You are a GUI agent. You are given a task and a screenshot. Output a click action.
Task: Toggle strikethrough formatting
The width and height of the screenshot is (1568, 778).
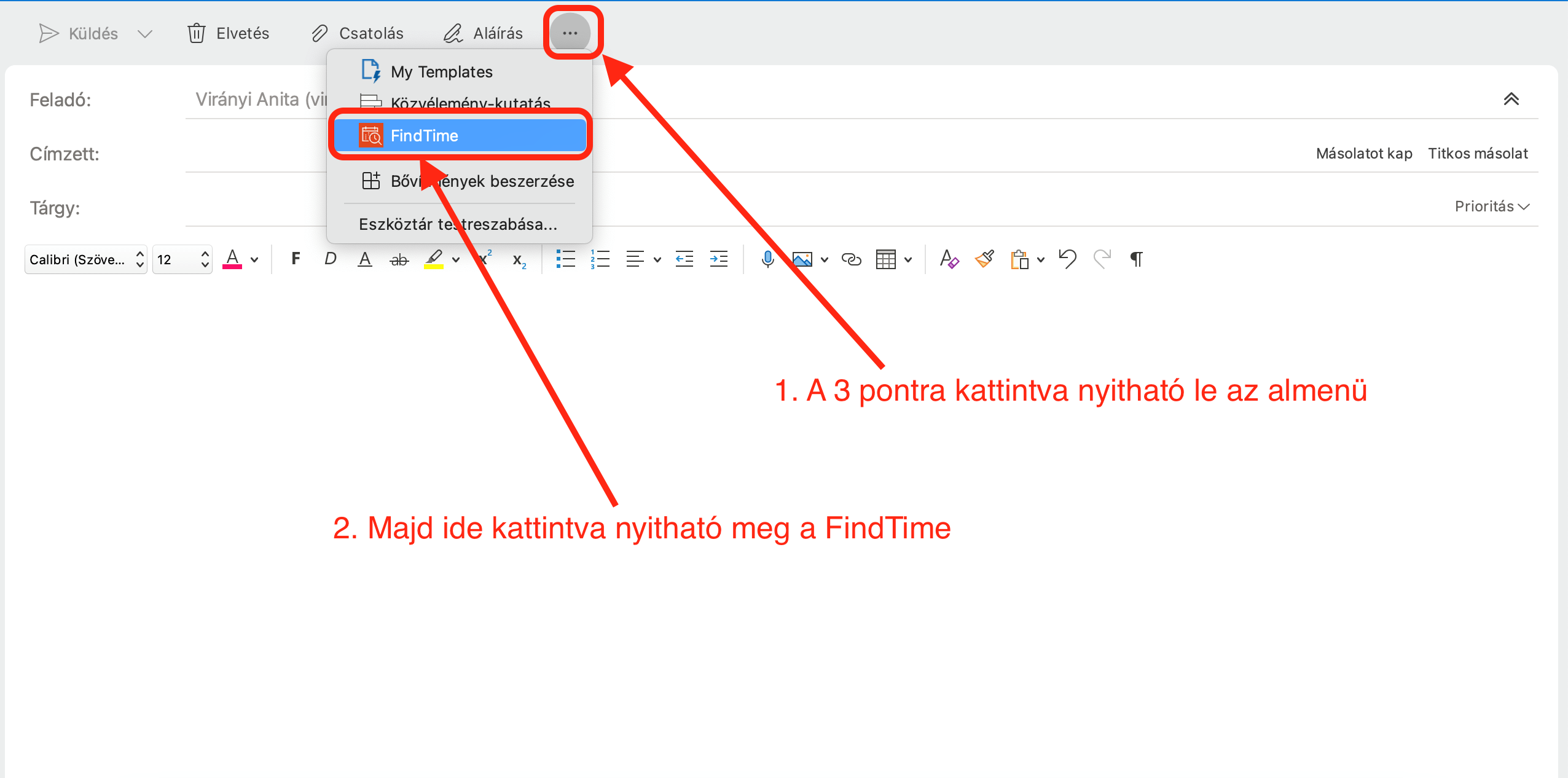(399, 260)
